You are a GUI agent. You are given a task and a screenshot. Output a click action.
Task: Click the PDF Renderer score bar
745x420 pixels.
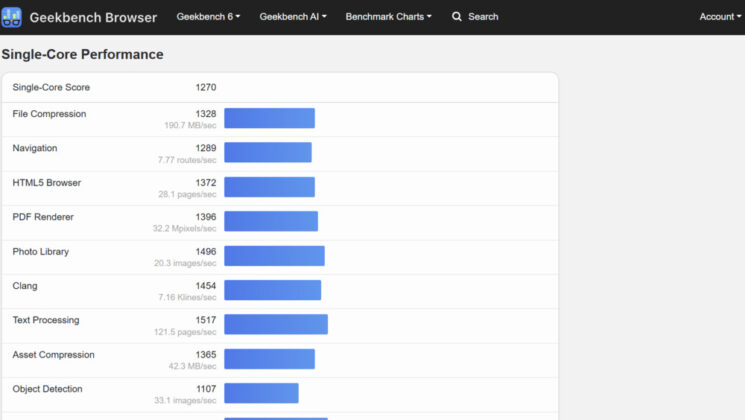271,221
